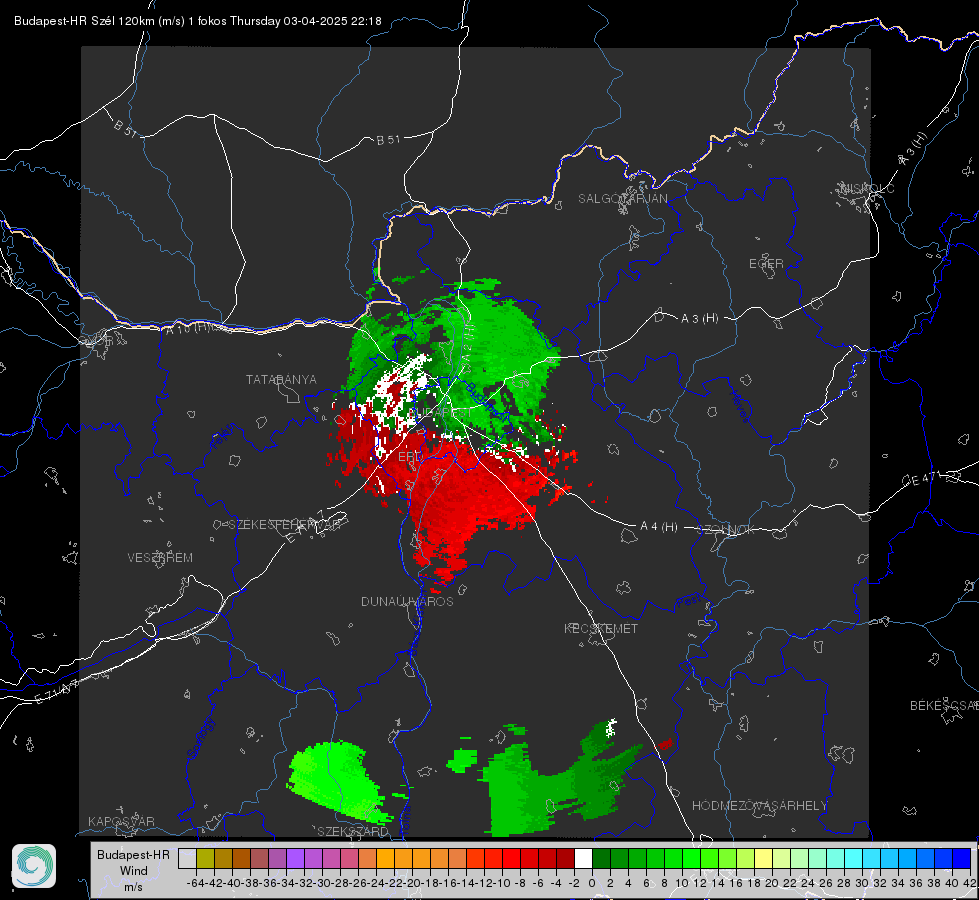Click the EGER city label
The width and height of the screenshot is (979, 900).
tap(766, 264)
